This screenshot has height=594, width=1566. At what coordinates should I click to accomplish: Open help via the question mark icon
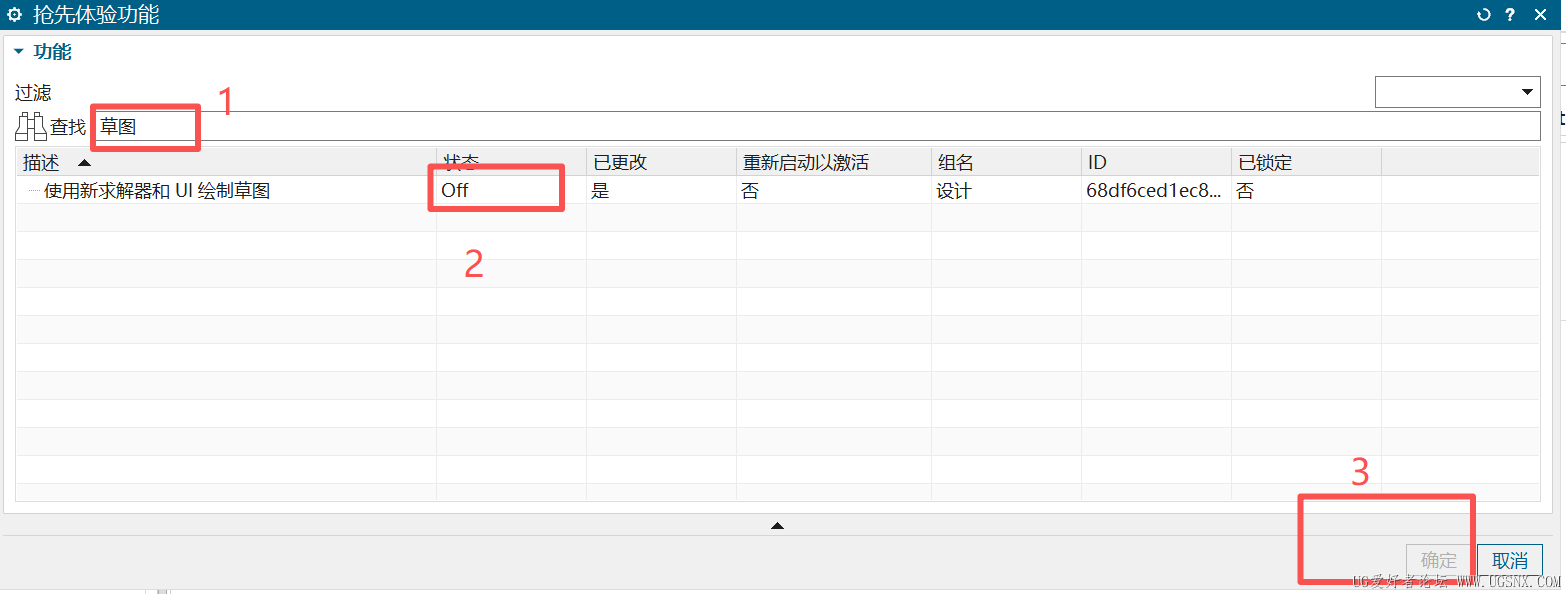[1510, 15]
